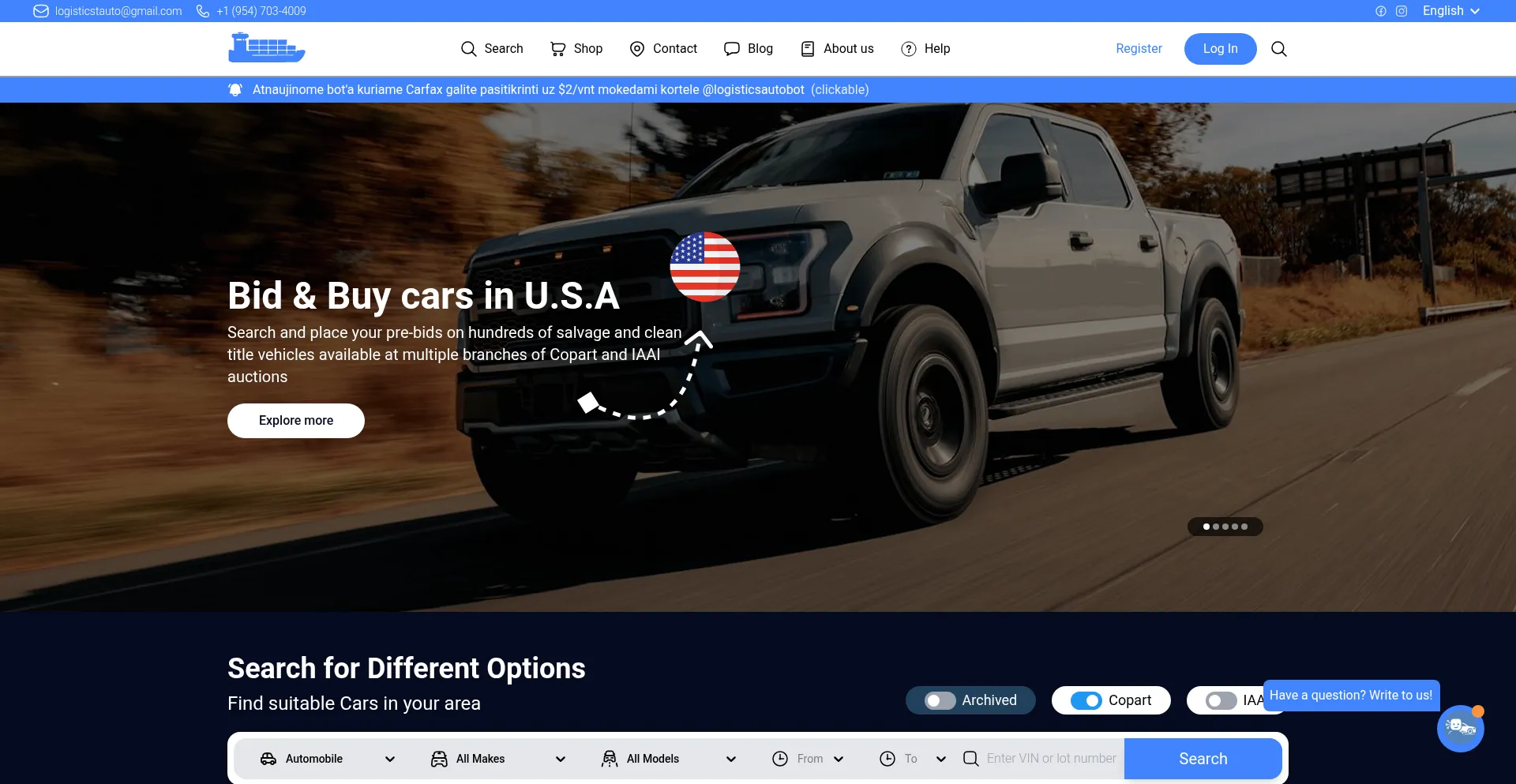Click the notification bell icon in banner
This screenshot has width=1516, height=784.
(235, 90)
